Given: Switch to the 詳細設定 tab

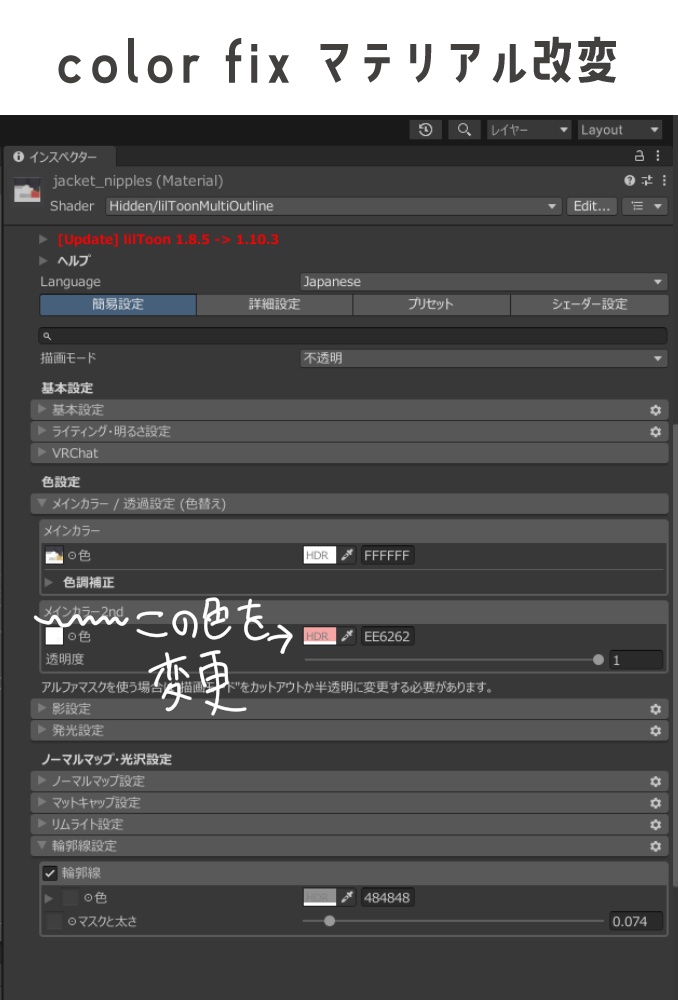Looking at the screenshot, I should pos(274,304).
